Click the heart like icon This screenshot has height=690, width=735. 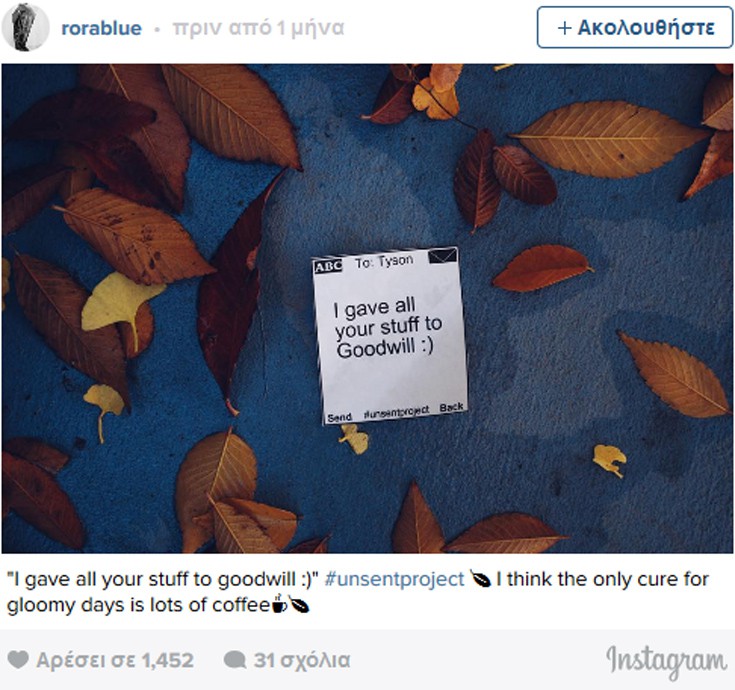18,660
